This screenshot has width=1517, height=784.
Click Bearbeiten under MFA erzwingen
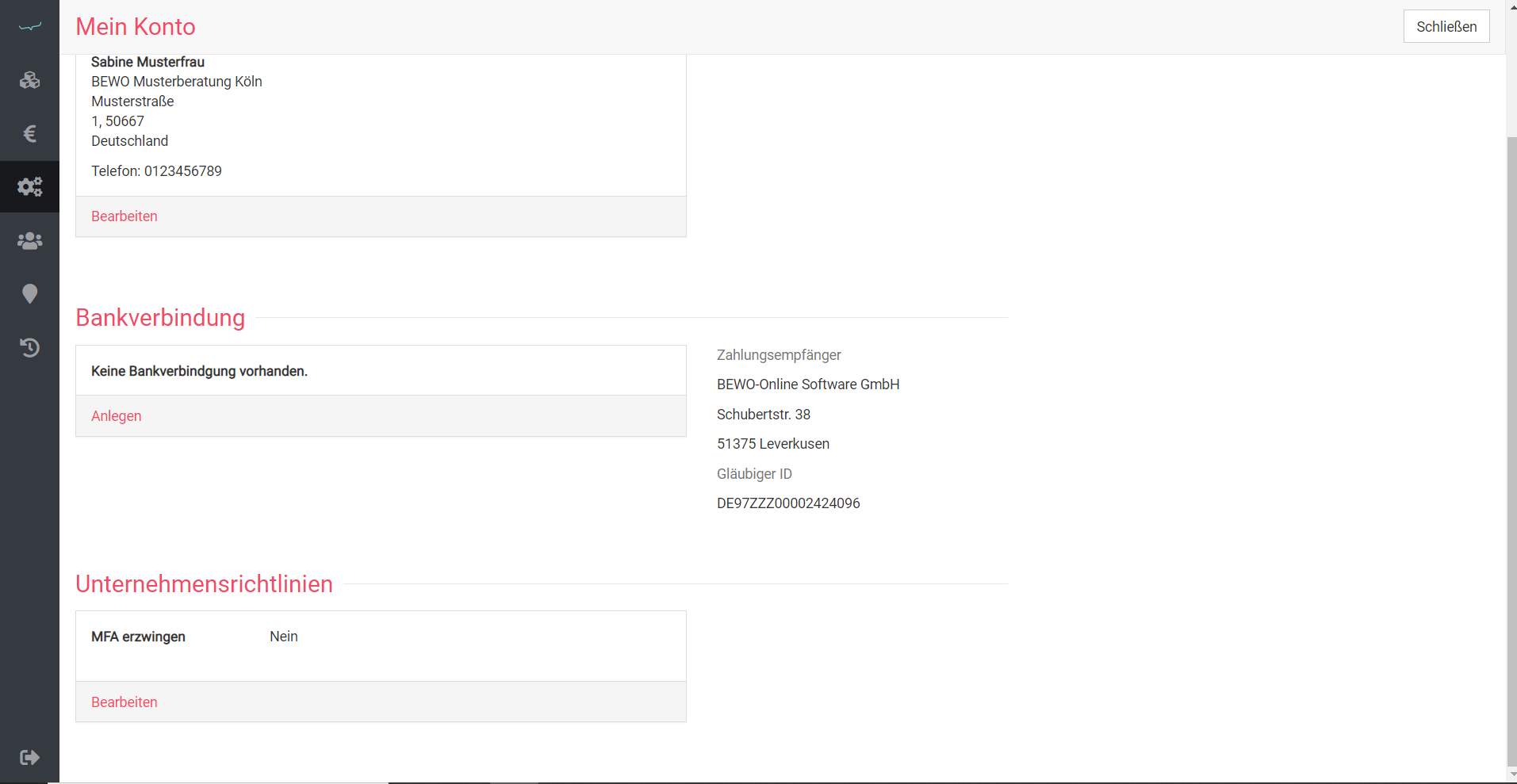coord(124,702)
